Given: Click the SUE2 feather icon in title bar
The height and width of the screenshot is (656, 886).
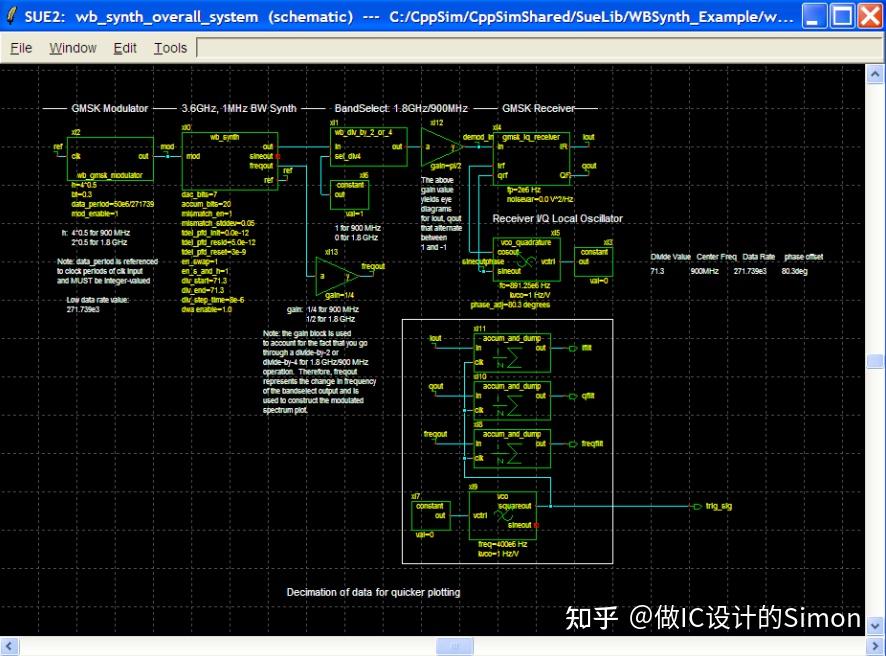Looking at the screenshot, I should (10, 15).
